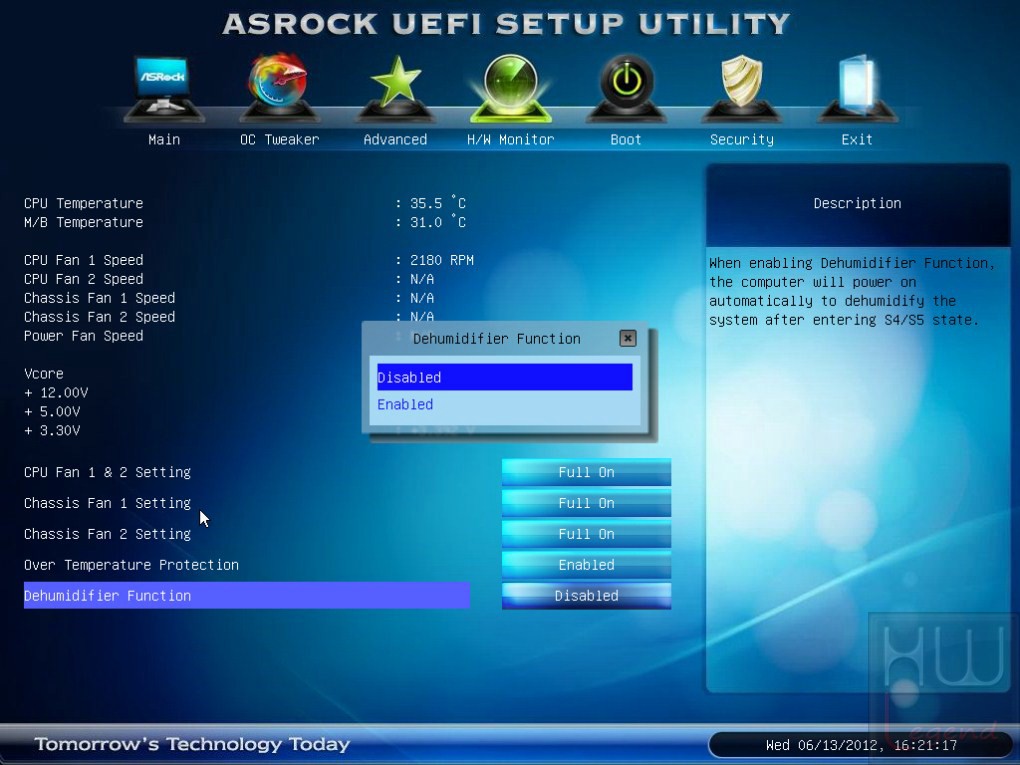Switch to the Boot tab label
1020x765 pixels.
point(626,139)
